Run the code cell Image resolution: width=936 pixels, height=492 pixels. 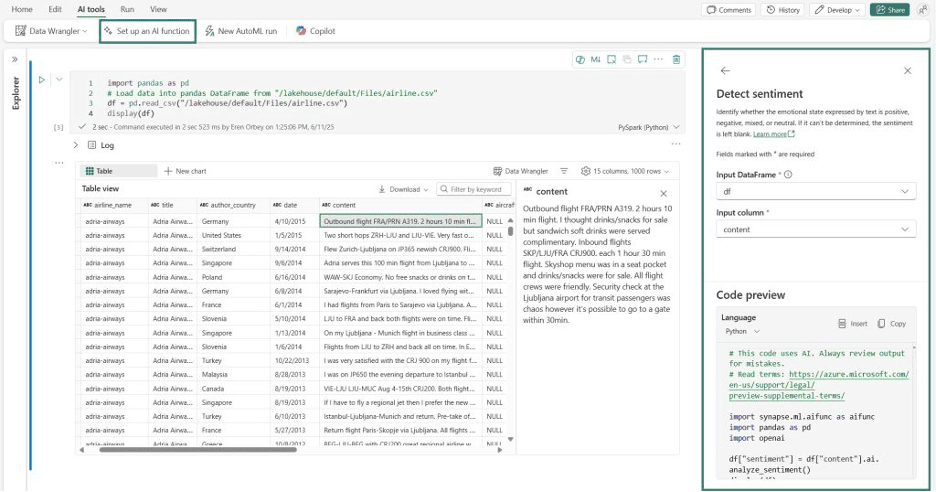coord(42,79)
